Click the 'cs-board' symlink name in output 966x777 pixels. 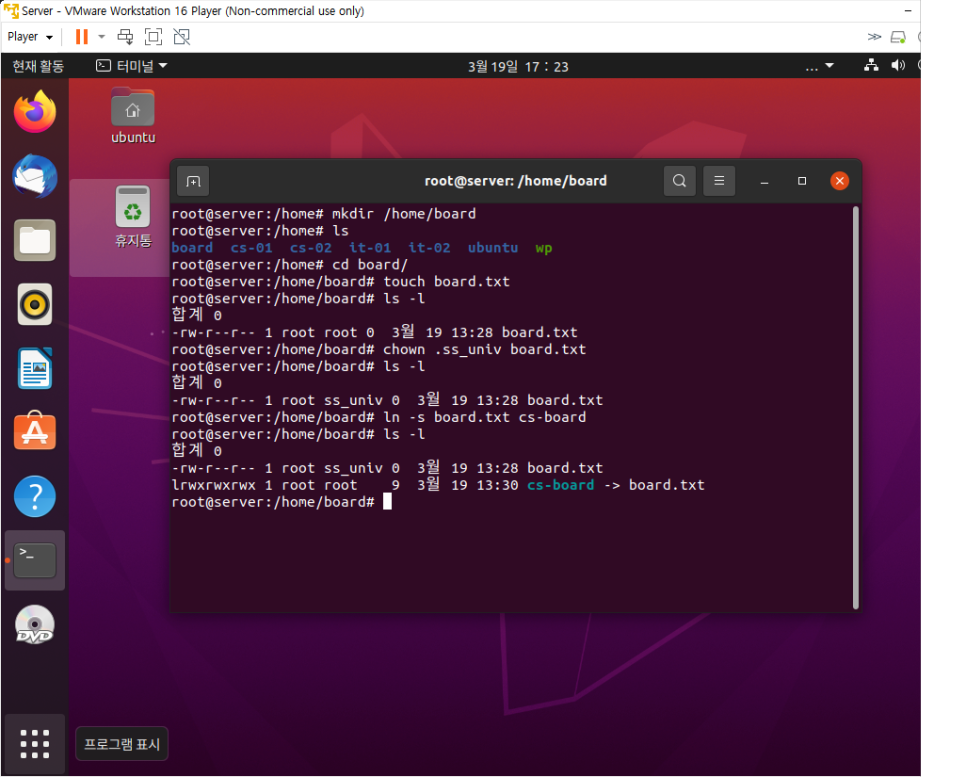561,485
